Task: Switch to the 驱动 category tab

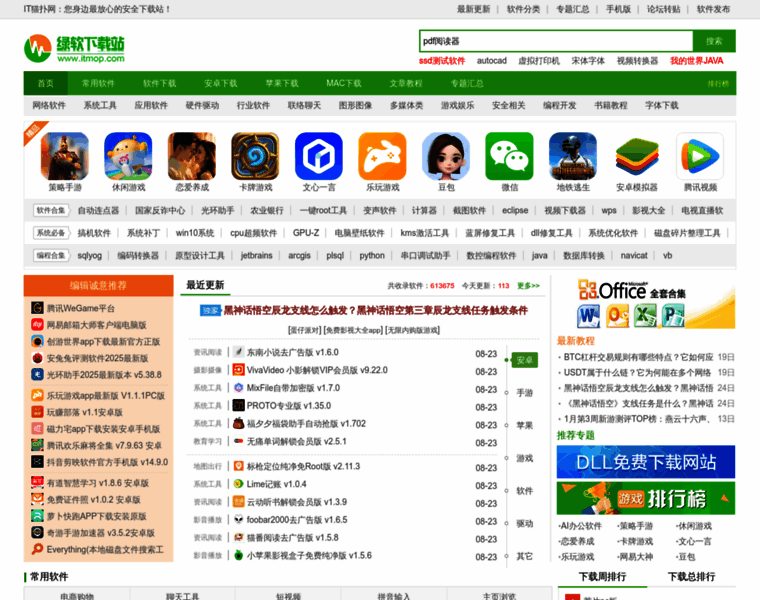Action: [524, 523]
